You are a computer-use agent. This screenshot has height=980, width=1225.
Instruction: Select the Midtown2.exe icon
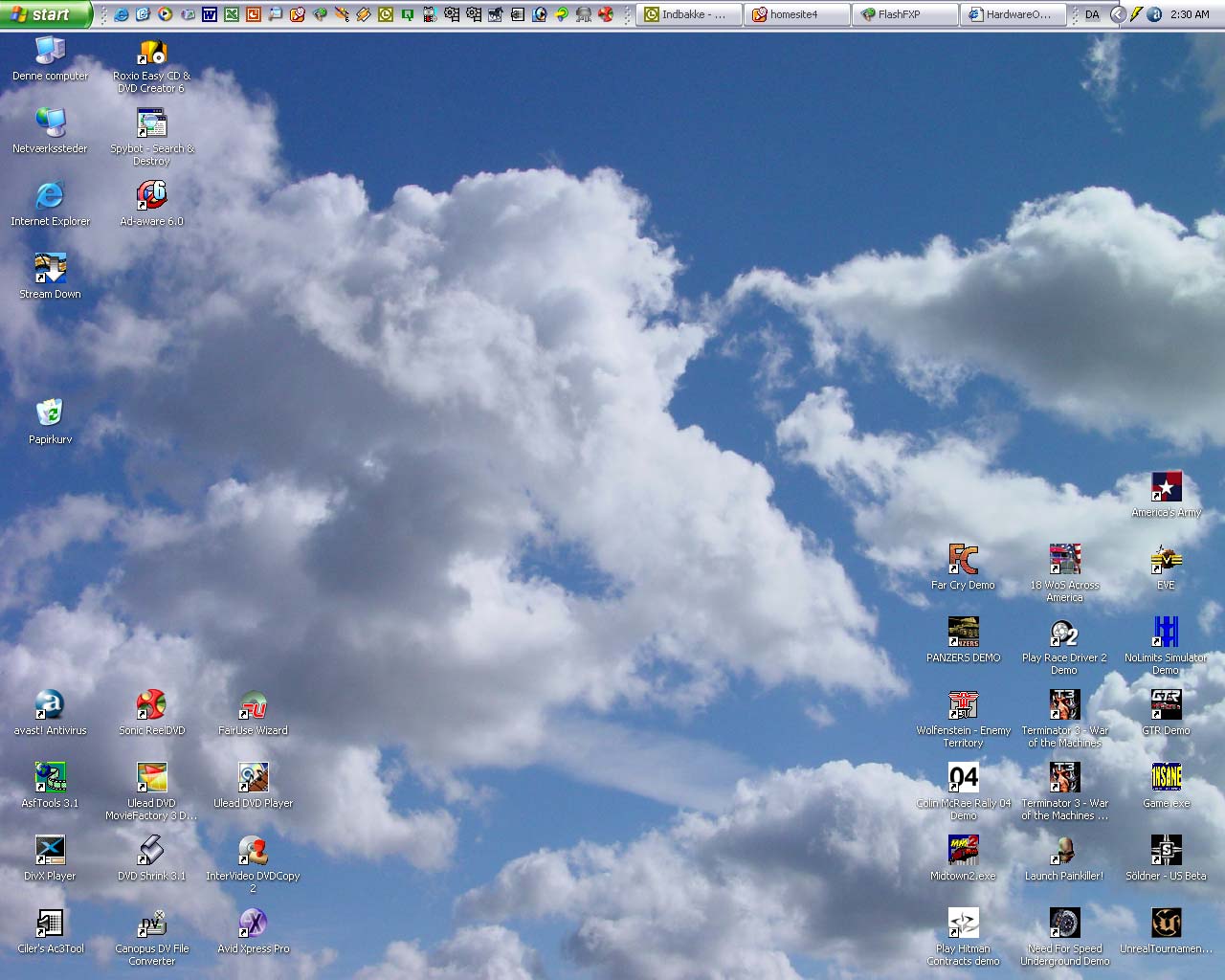click(x=963, y=859)
